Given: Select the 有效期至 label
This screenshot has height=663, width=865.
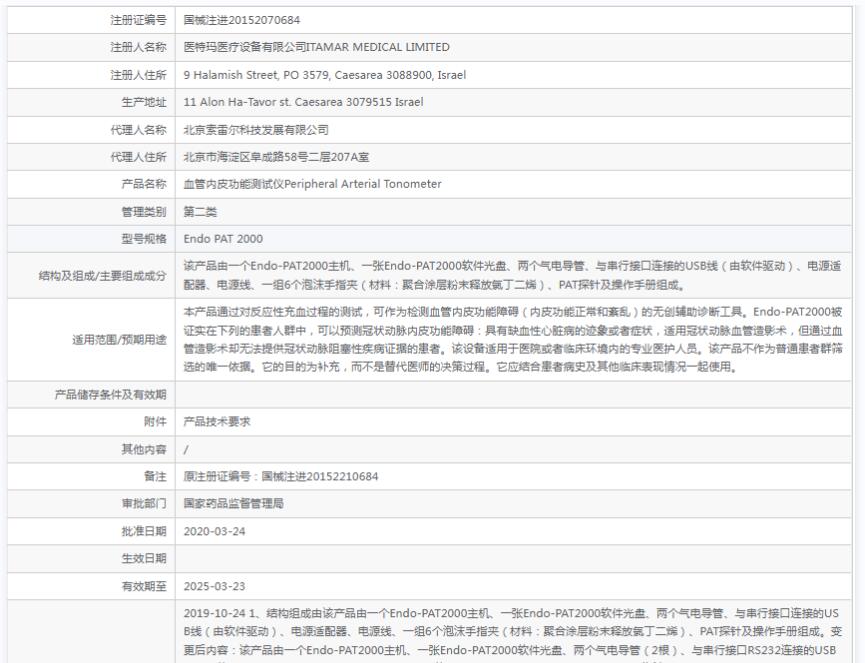Looking at the screenshot, I should coord(143,586).
